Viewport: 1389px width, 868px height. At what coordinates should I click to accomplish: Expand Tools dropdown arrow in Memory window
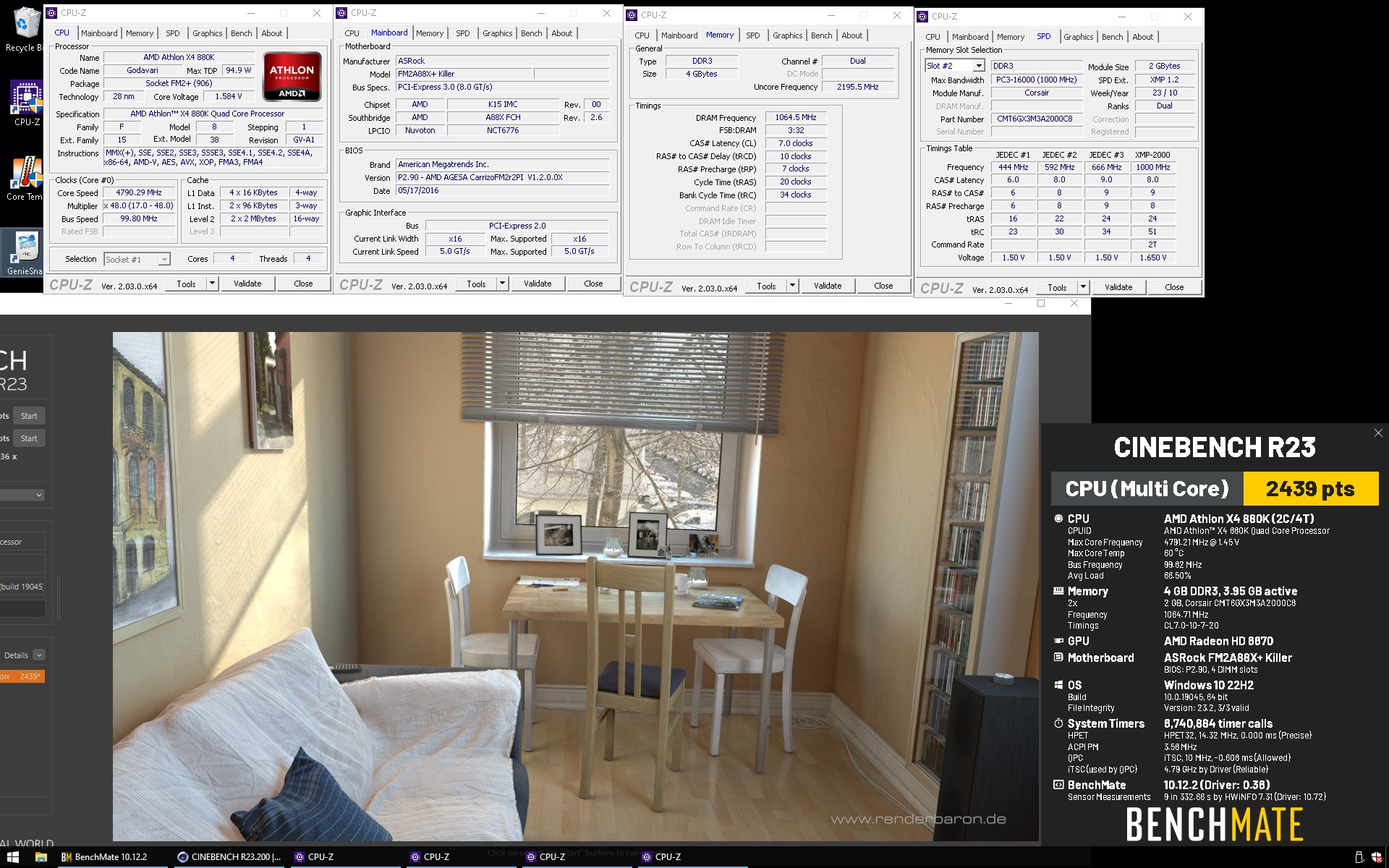tap(792, 286)
